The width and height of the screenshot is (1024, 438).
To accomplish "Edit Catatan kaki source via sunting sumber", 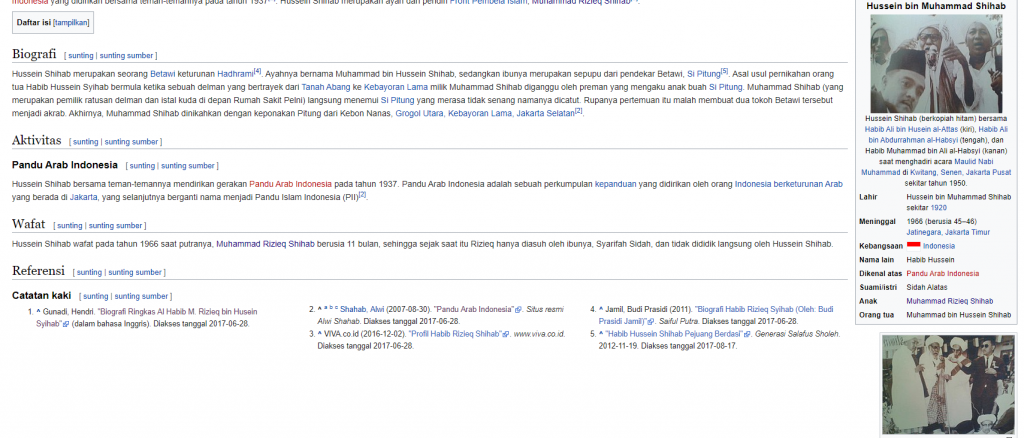I will pyautogui.click(x=142, y=296).
